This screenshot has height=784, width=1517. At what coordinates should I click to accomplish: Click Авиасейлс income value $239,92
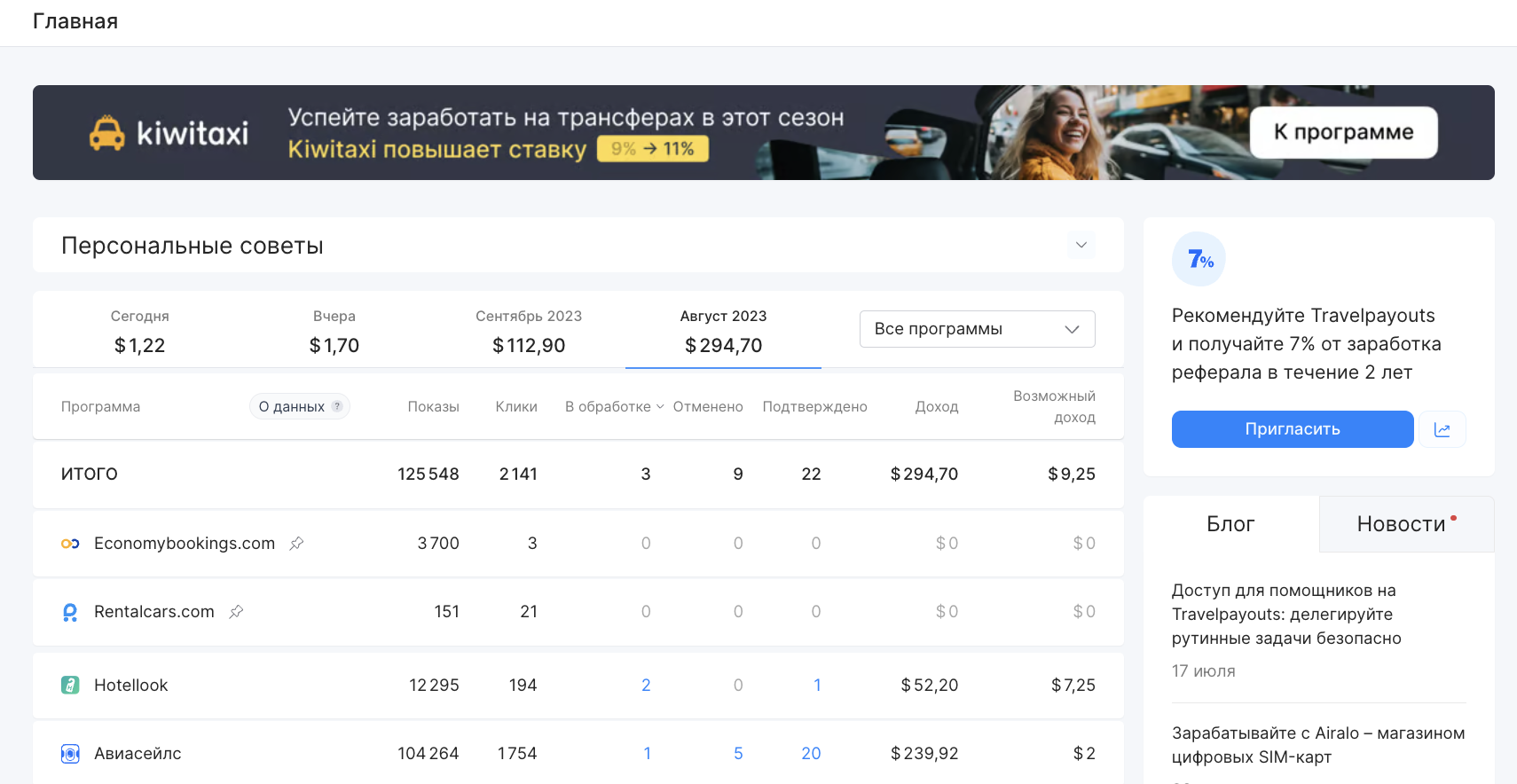(924, 754)
